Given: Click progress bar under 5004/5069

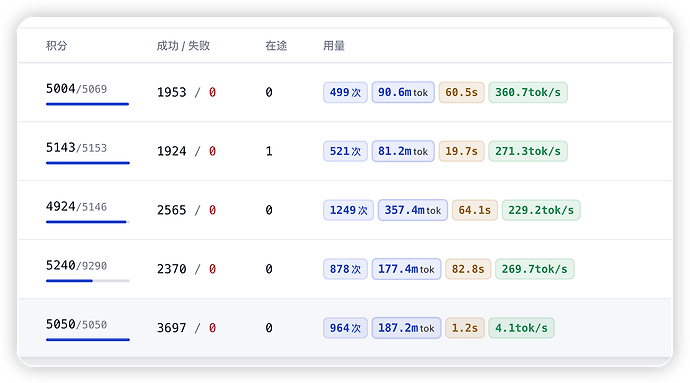Looking at the screenshot, I should (x=88, y=104).
